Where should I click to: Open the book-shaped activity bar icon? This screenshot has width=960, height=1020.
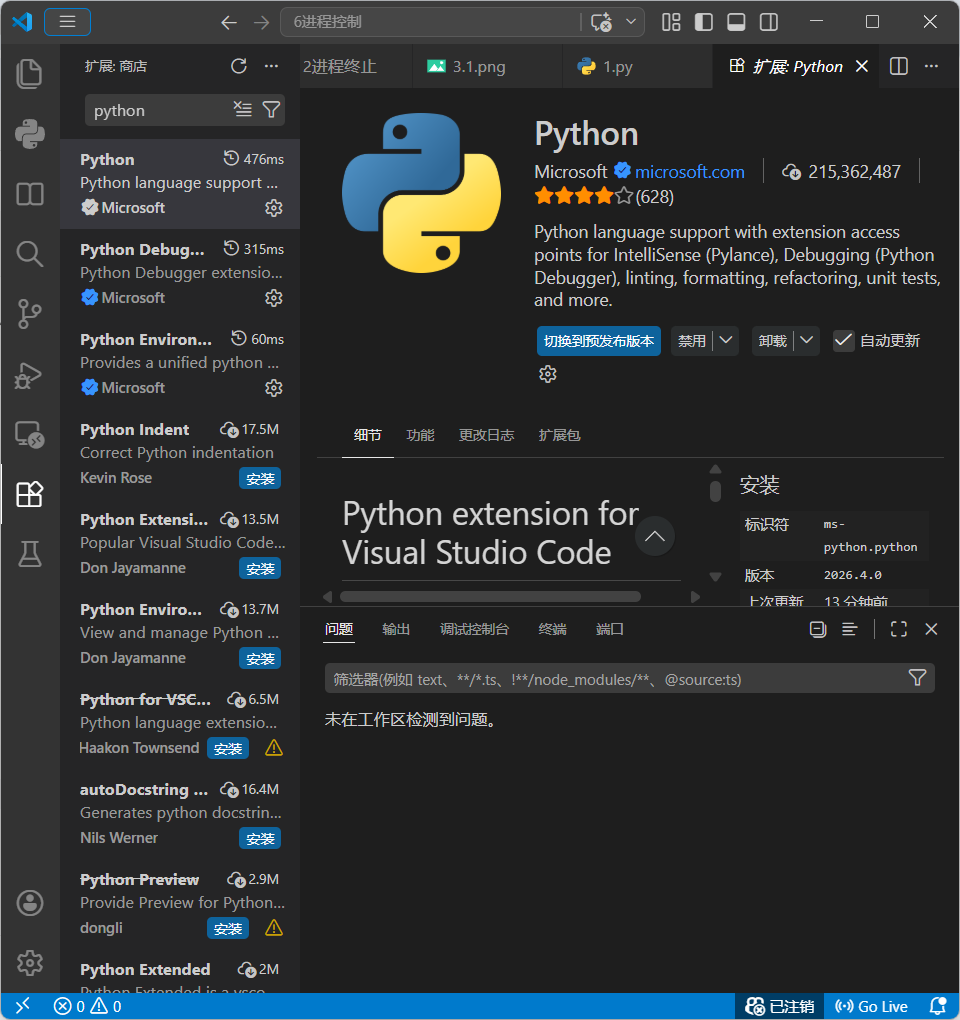click(29, 194)
